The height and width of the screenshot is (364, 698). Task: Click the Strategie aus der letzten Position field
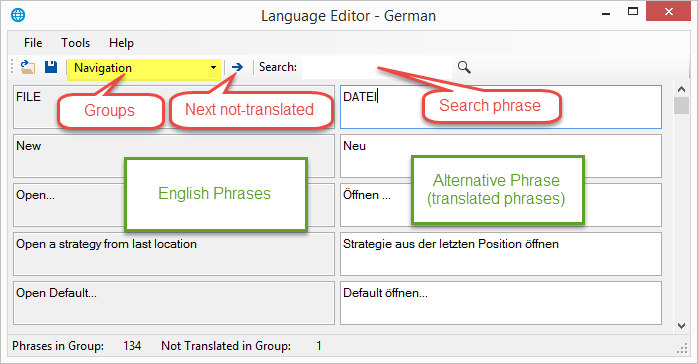[x=501, y=254]
